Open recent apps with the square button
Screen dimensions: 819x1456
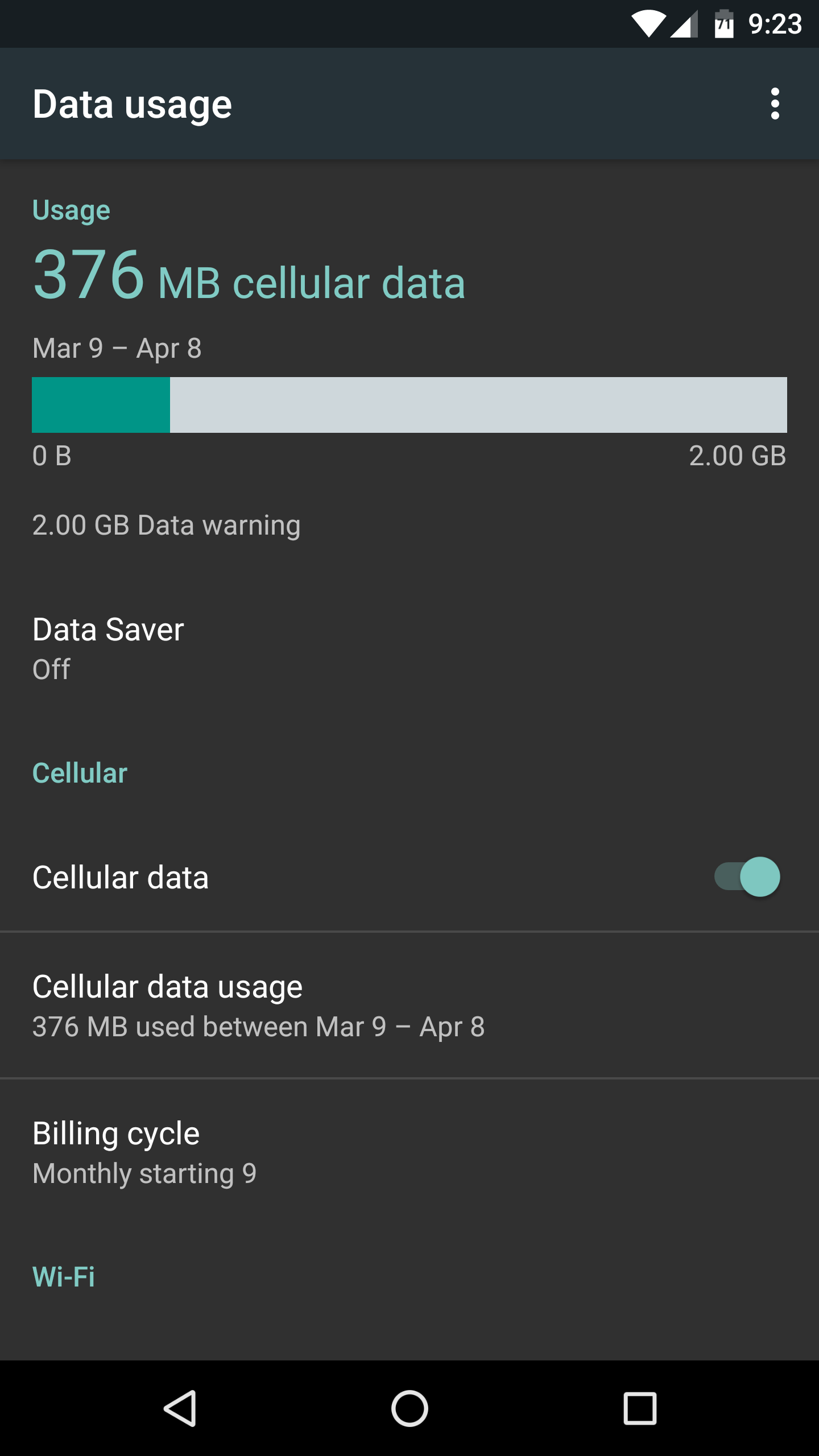pos(640,1409)
